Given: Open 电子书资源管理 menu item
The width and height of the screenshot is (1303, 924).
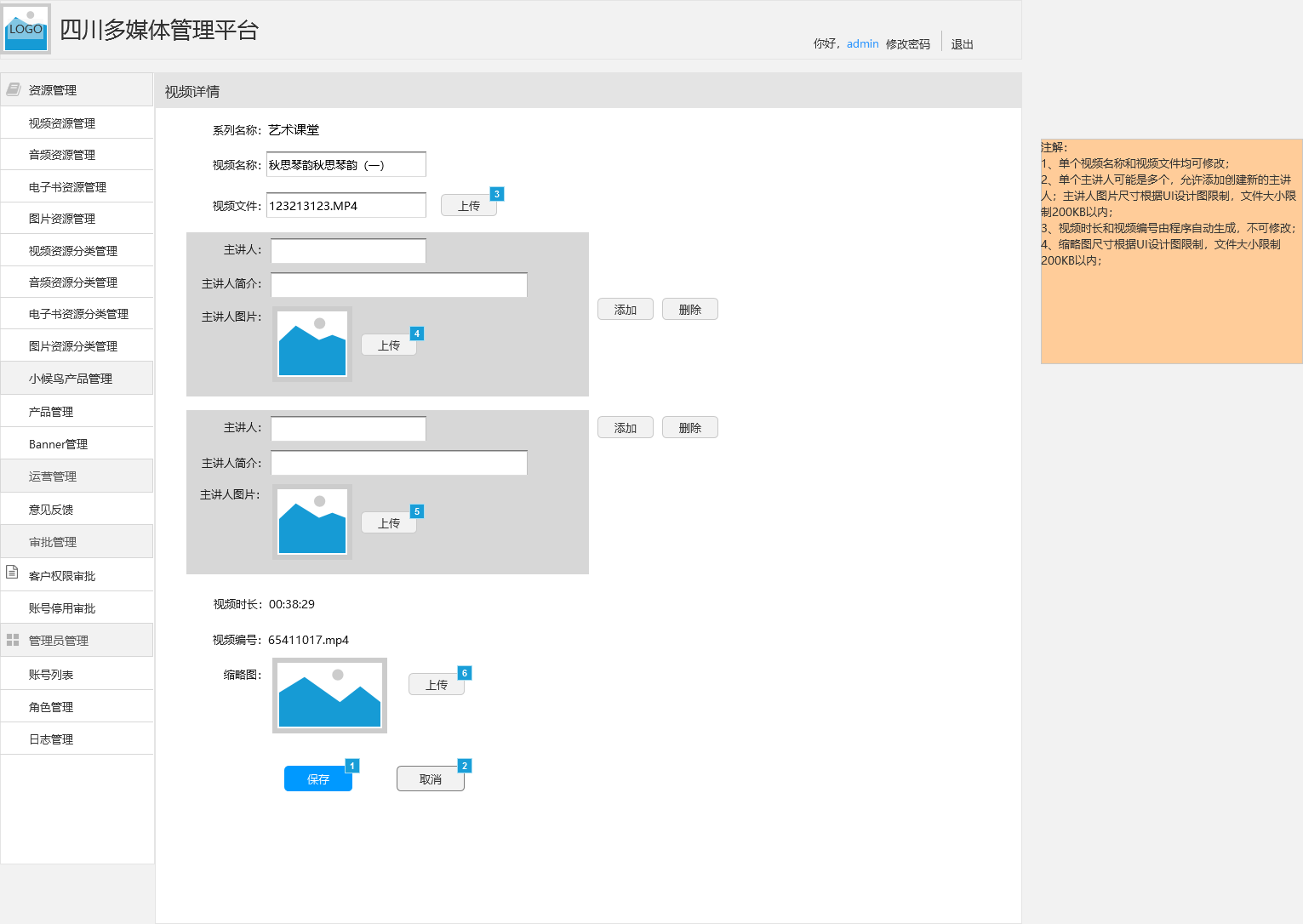Looking at the screenshot, I should [77, 187].
